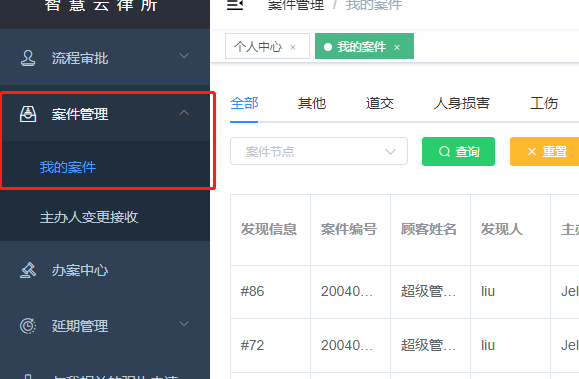Screen dimensions: 579x379
Task: Select the 道交 category tab
Action: (380, 103)
